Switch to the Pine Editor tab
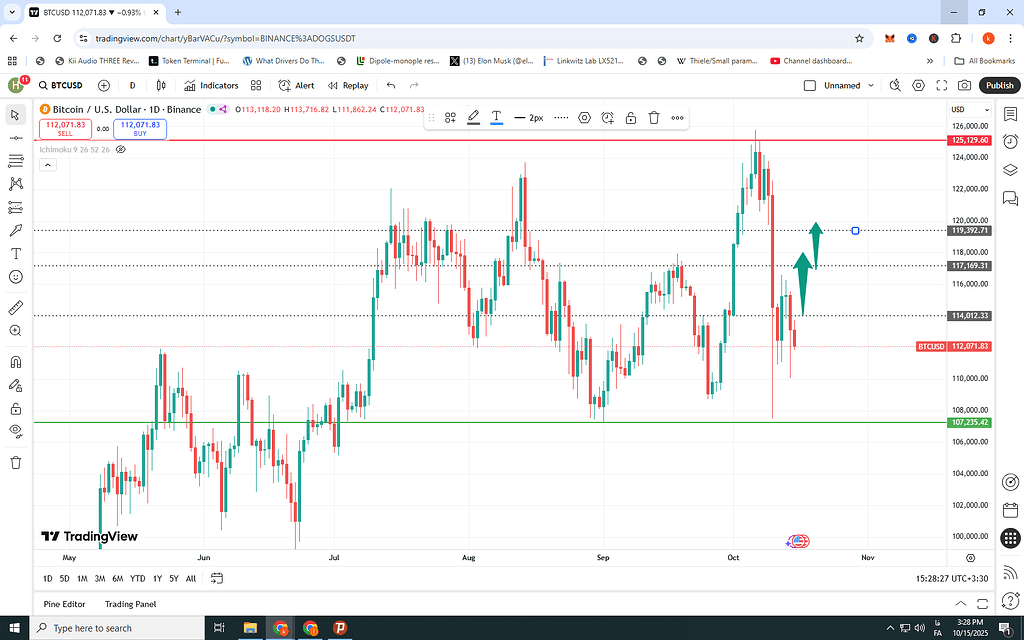The height and width of the screenshot is (640, 1024). (x=64, y=604)
